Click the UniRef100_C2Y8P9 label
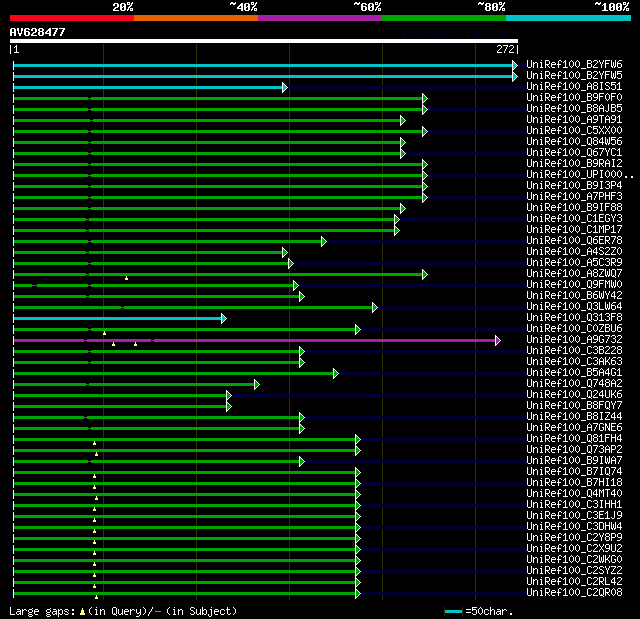 tap(574, 537)
